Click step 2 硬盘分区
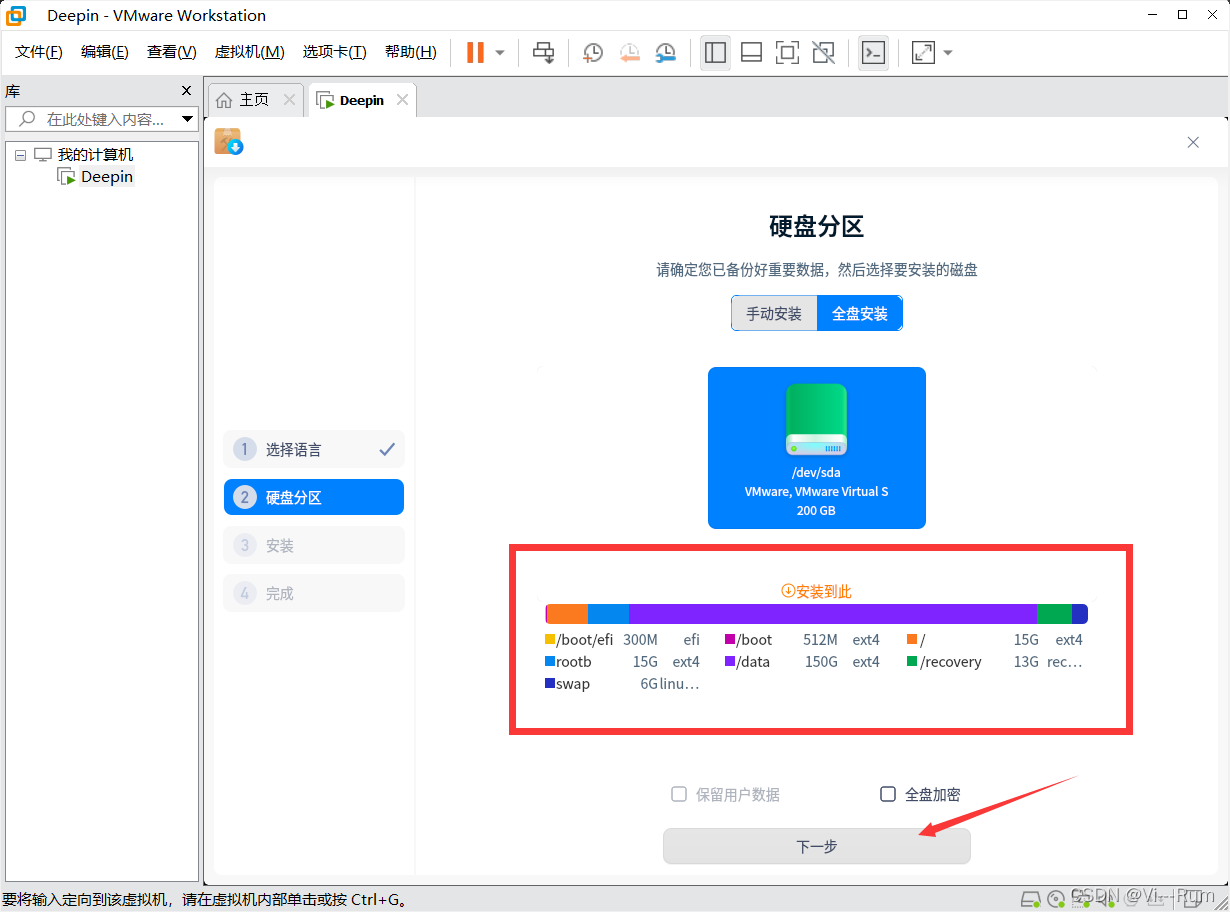The height and width of the screenshot is (912, 1230). pyautogui.click(x=314, y=497)
